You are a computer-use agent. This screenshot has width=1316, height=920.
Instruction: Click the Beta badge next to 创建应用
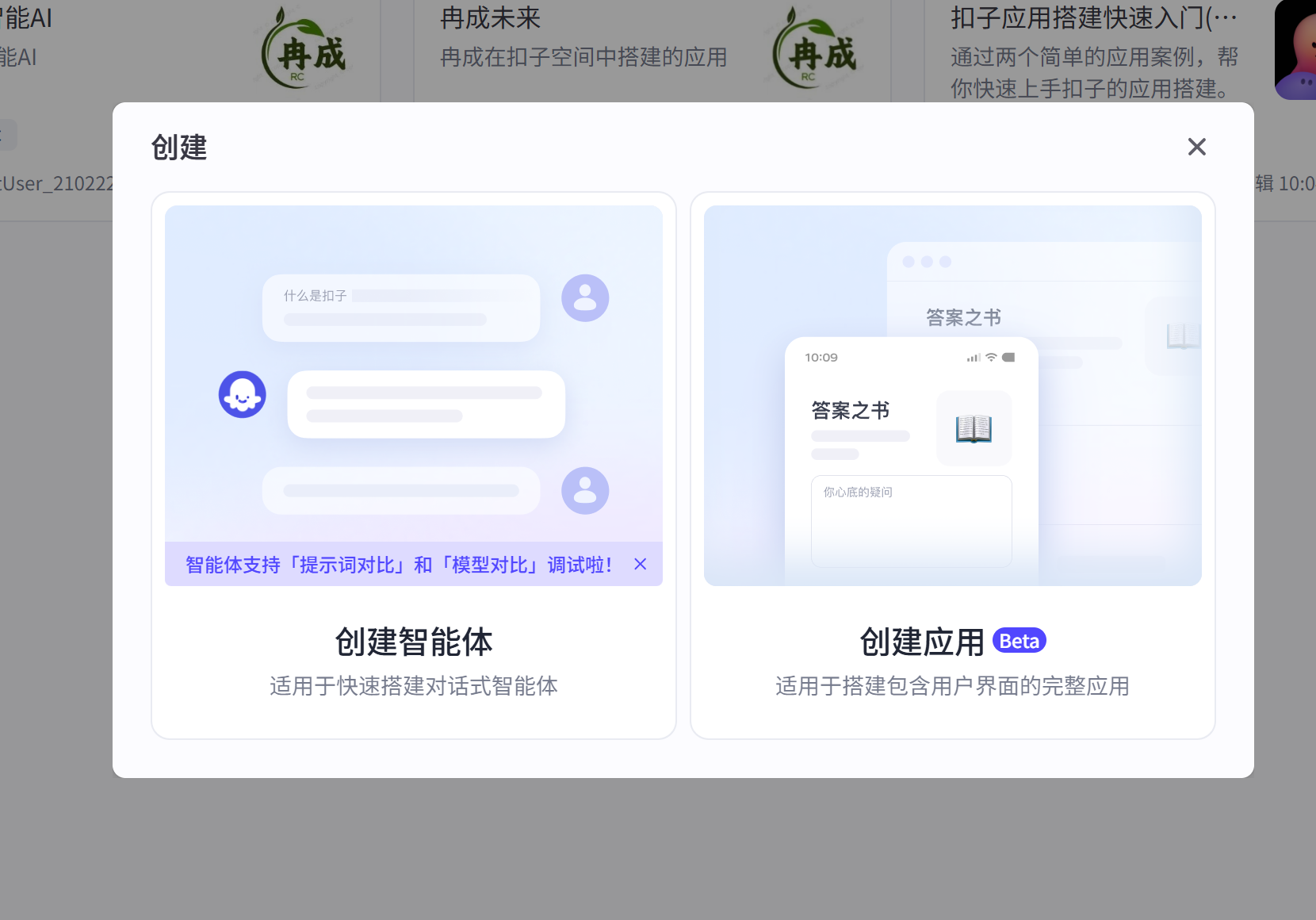(x=1020, y=641)
